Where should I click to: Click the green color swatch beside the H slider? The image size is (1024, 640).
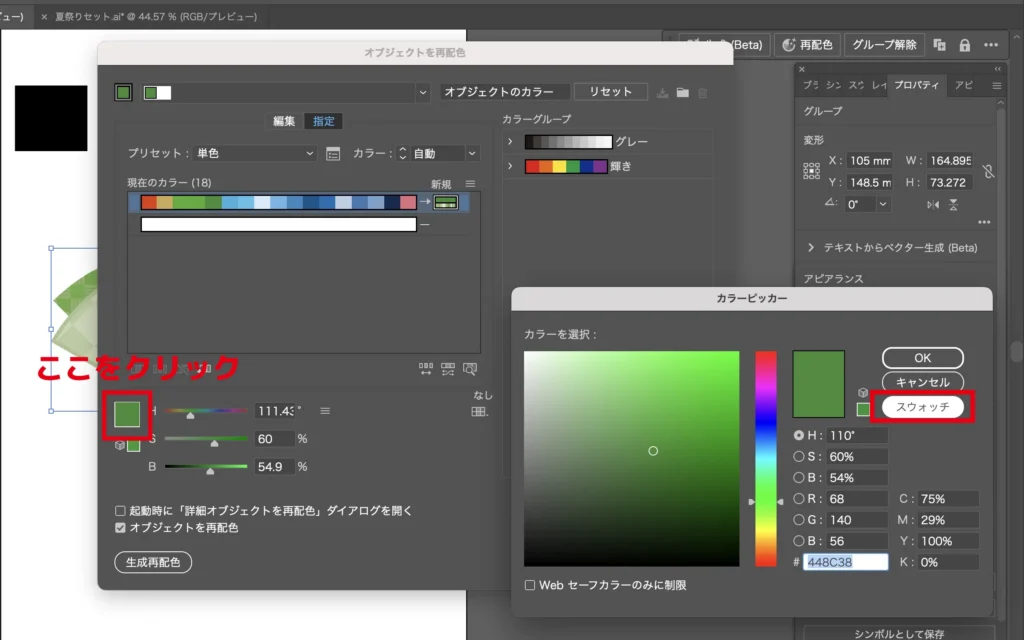click(127, 413)
